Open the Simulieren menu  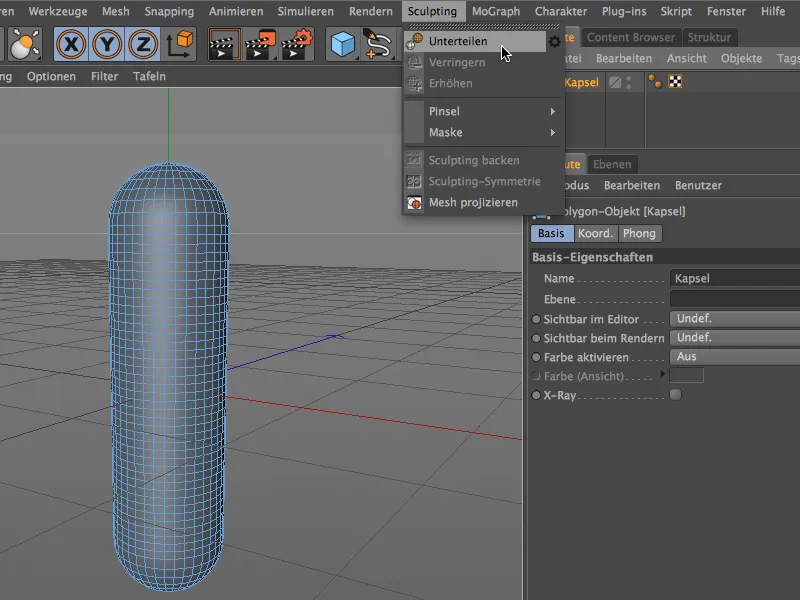coord(305,11)
